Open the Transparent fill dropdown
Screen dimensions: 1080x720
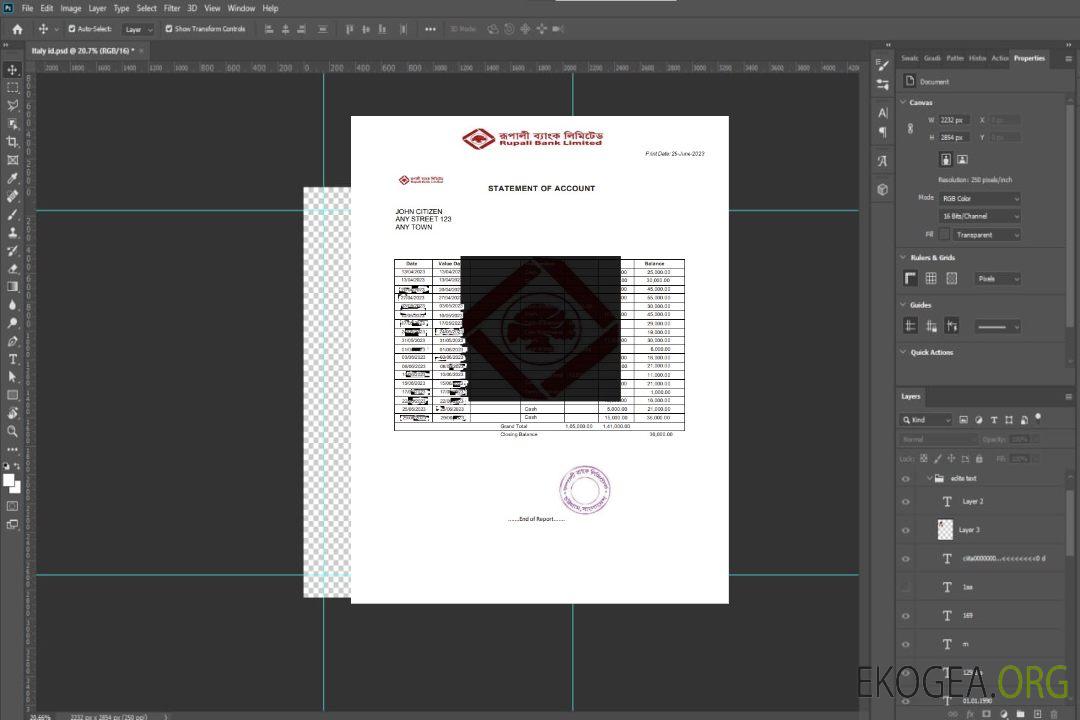click(986, 235)
